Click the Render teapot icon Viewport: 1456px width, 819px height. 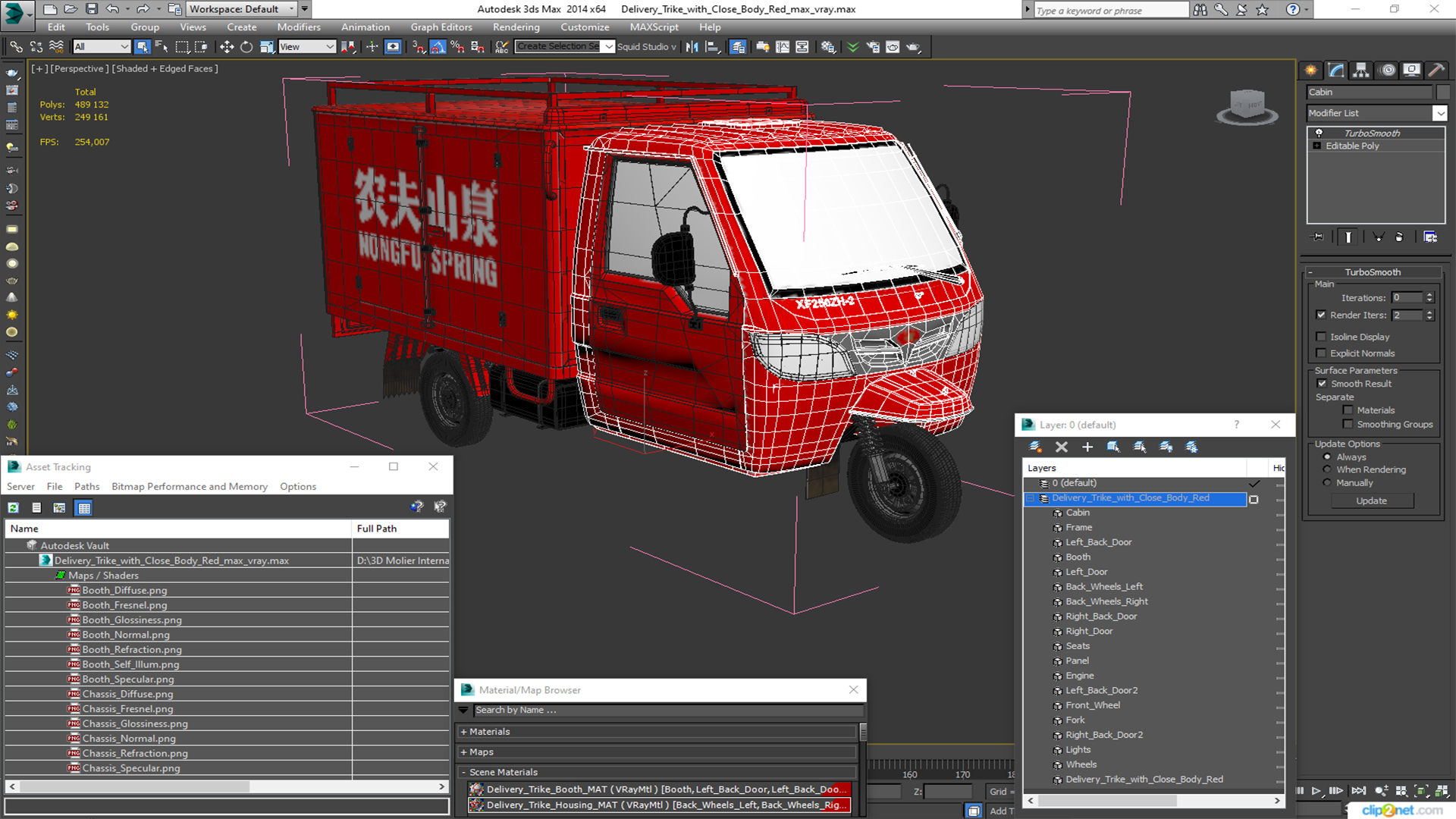click(x=913, y=47)
